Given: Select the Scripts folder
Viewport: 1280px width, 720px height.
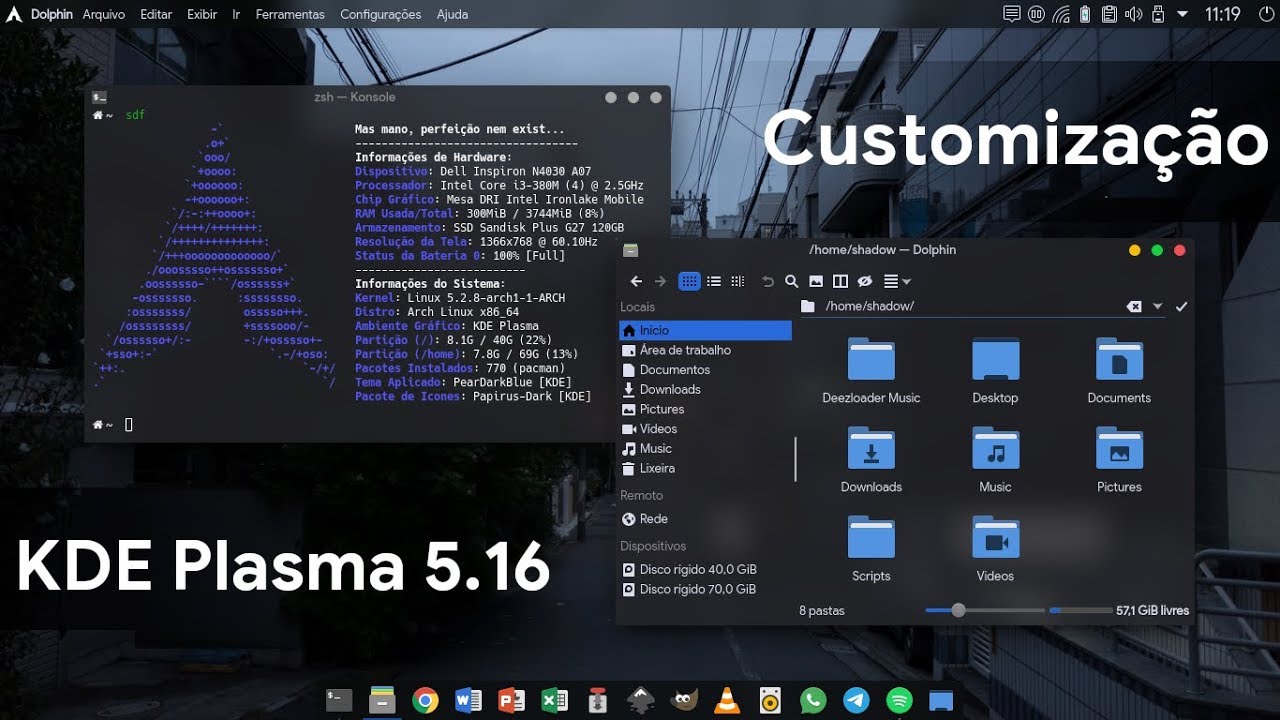Looking at the screenshot, I should [871, 548].
